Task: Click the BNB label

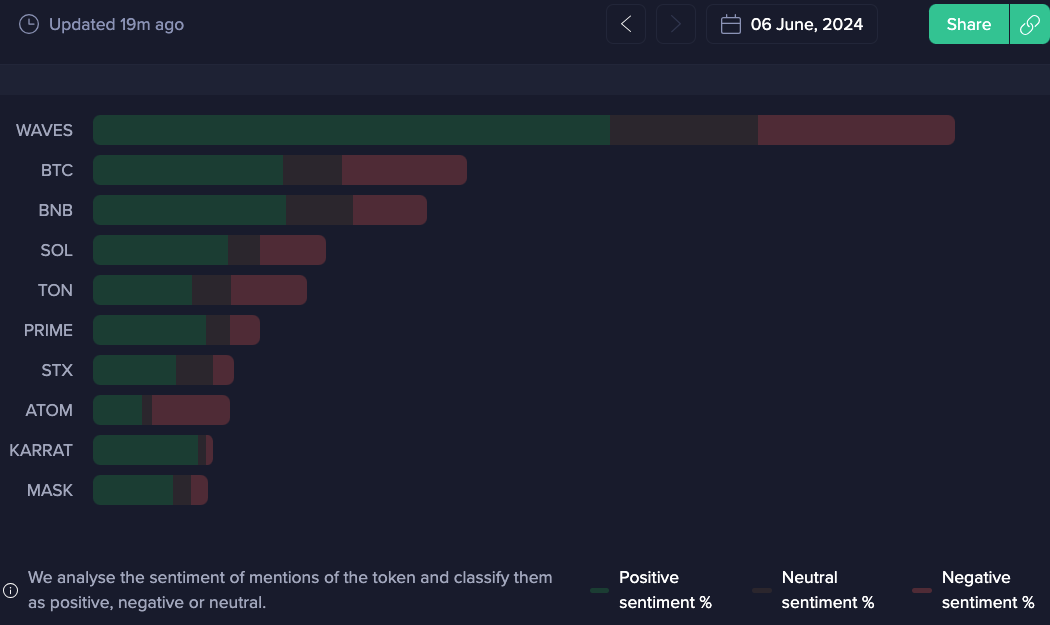Action: [56, 210]
